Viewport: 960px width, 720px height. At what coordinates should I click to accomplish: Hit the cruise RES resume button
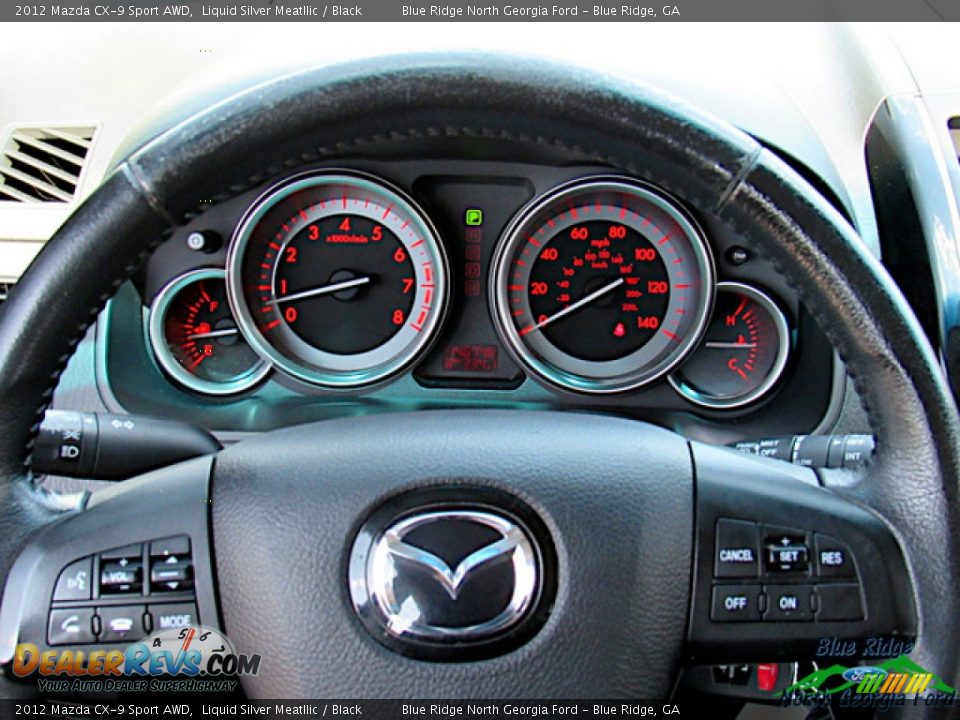tap(833, 556)
